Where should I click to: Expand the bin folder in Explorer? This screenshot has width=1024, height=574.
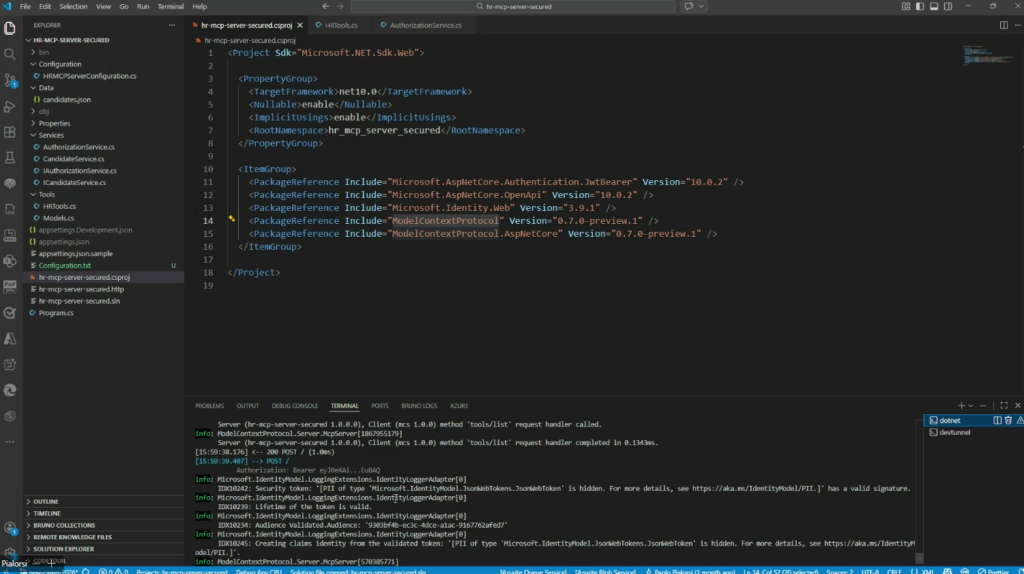pyautogui.click(x=44, y=52)
